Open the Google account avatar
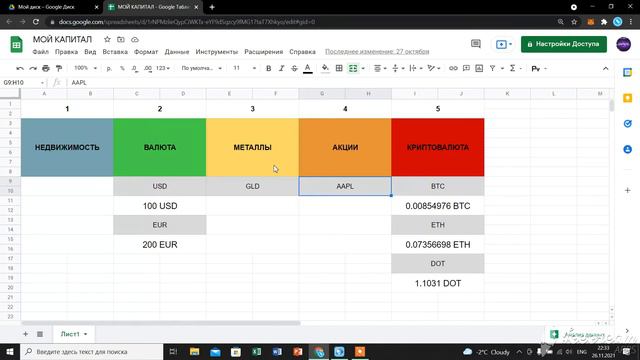The image size is (640, 360). pos(623,44)
